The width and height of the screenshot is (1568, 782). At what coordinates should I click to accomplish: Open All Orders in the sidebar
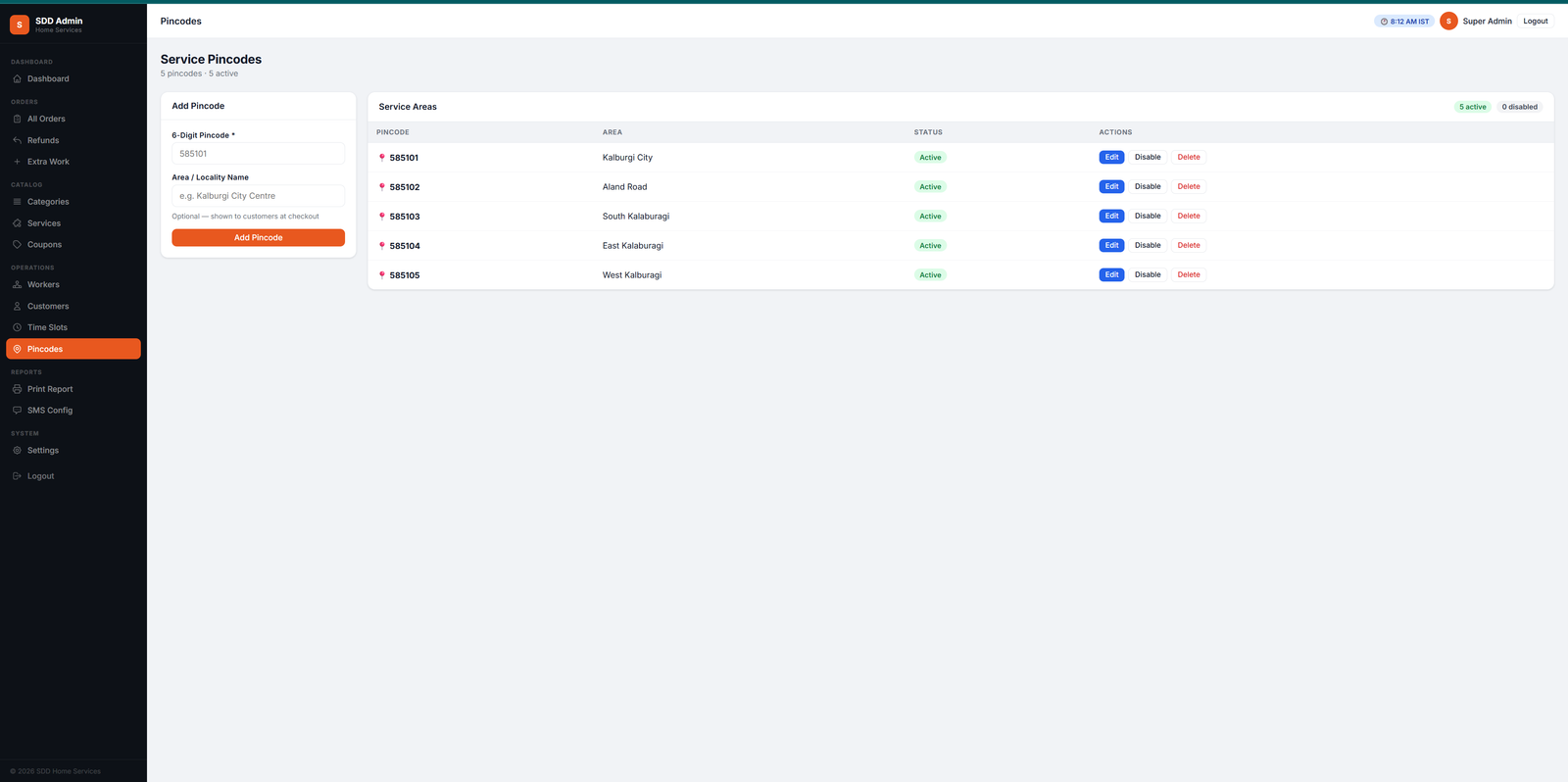[73, 119]
